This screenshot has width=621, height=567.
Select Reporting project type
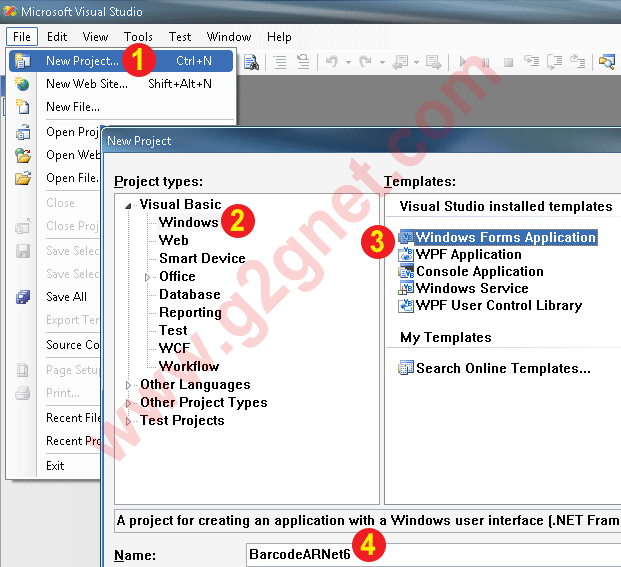[190, 312]
